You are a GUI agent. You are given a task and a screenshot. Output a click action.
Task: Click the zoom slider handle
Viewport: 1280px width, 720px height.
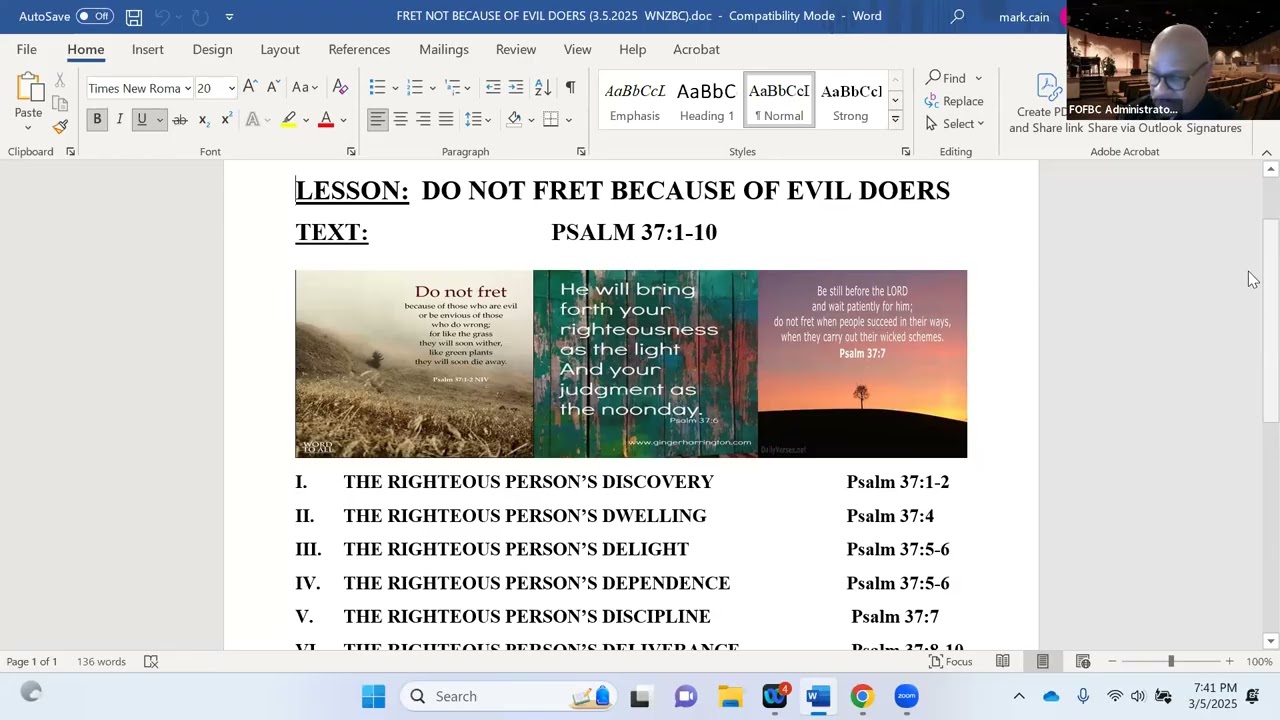(x=1170, y=661)
